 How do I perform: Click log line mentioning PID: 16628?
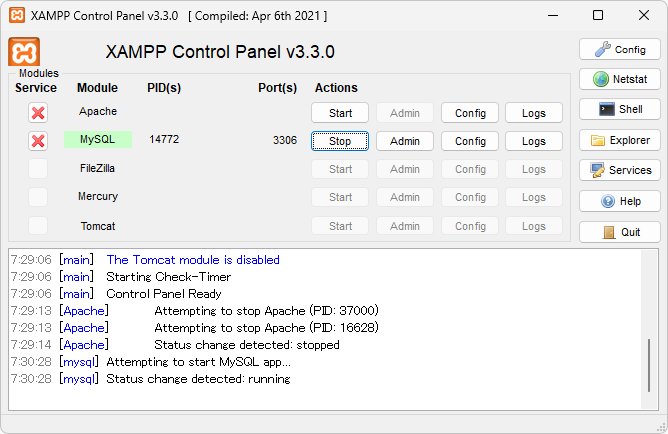[266, 328]
